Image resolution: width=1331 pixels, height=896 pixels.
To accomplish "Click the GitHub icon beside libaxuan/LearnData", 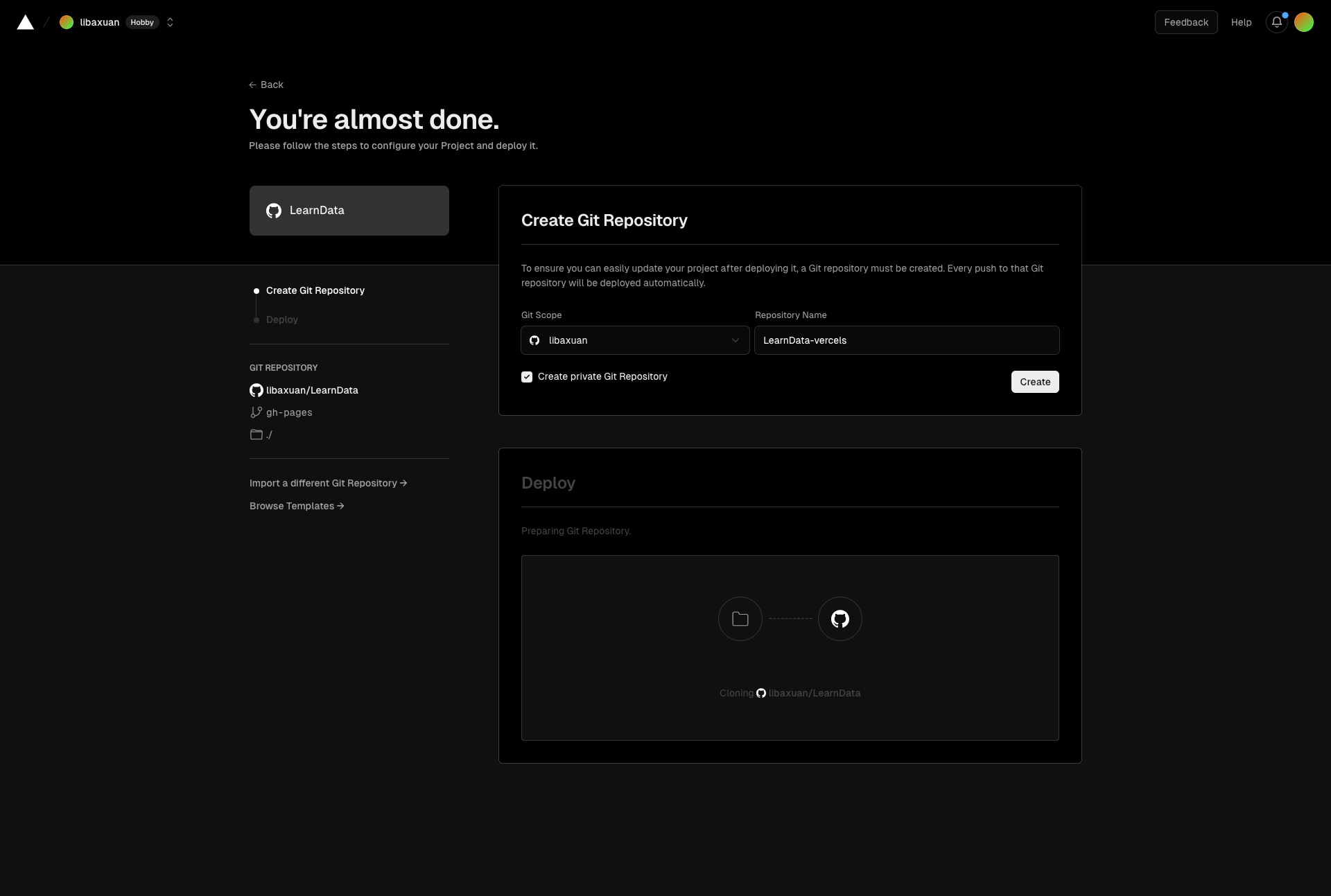I will point(256,390).
